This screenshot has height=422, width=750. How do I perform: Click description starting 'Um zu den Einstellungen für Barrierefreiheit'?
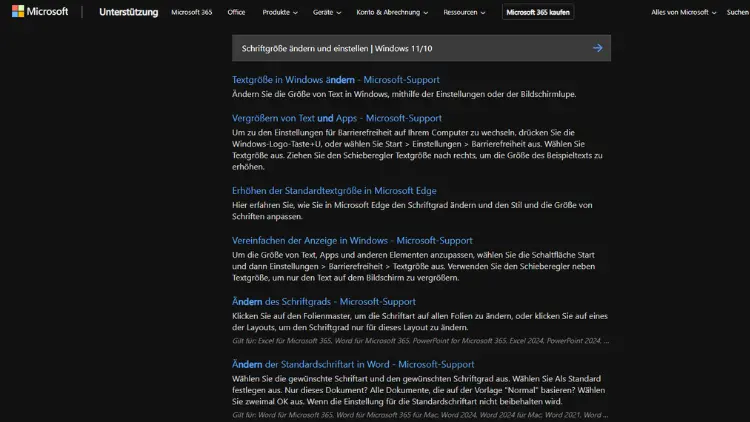(418, 150)
